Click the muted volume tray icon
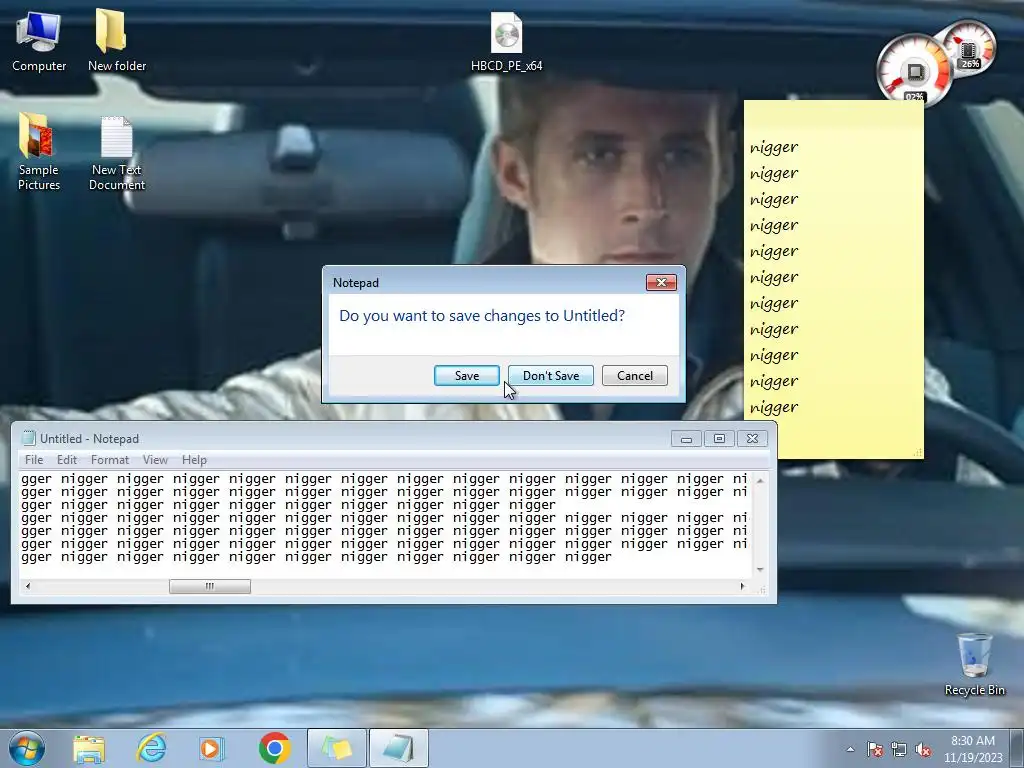 923,749
